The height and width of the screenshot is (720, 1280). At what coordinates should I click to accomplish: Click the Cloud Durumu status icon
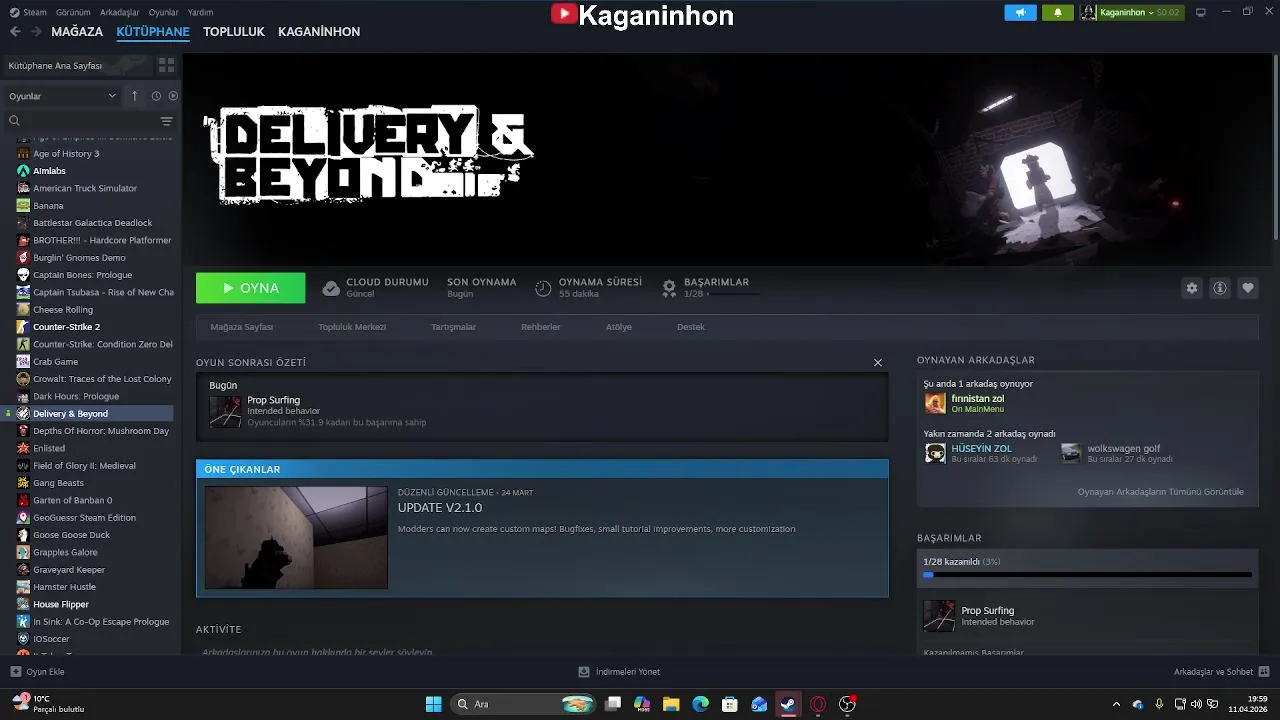[331, 288]
